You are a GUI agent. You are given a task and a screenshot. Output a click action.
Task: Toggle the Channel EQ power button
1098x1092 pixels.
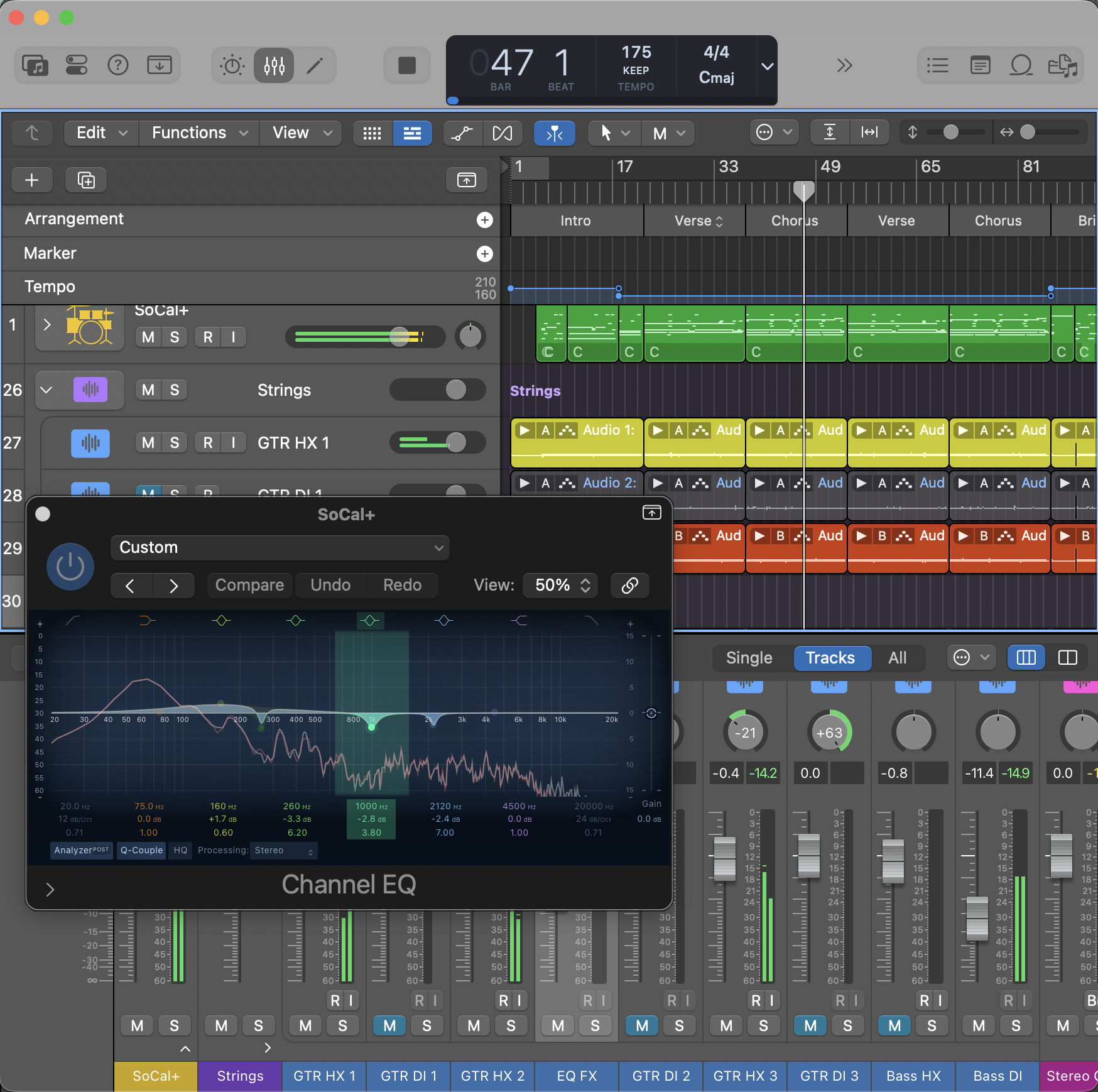coord(70,567)
